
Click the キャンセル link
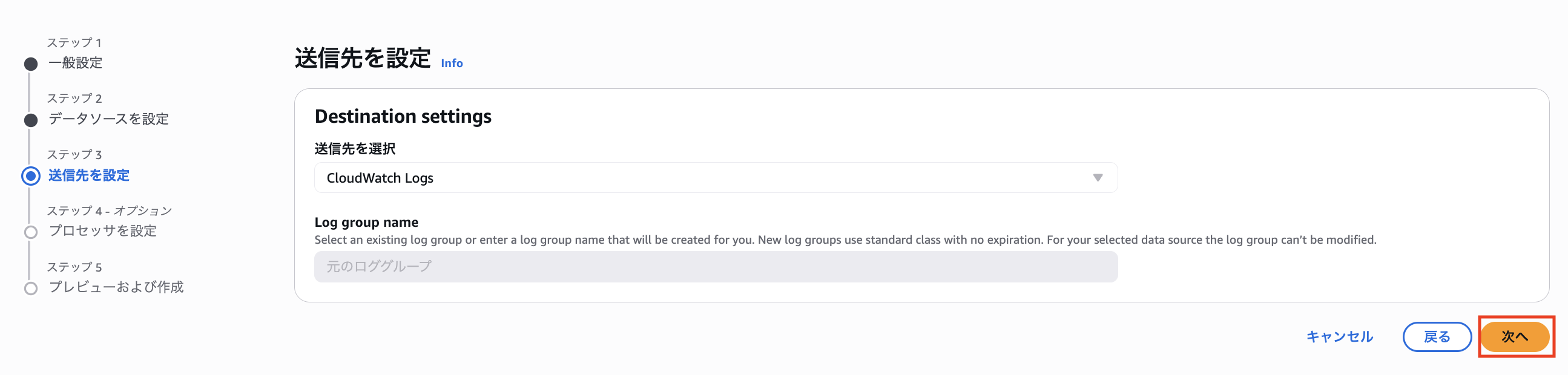(x=1339, y=337)
